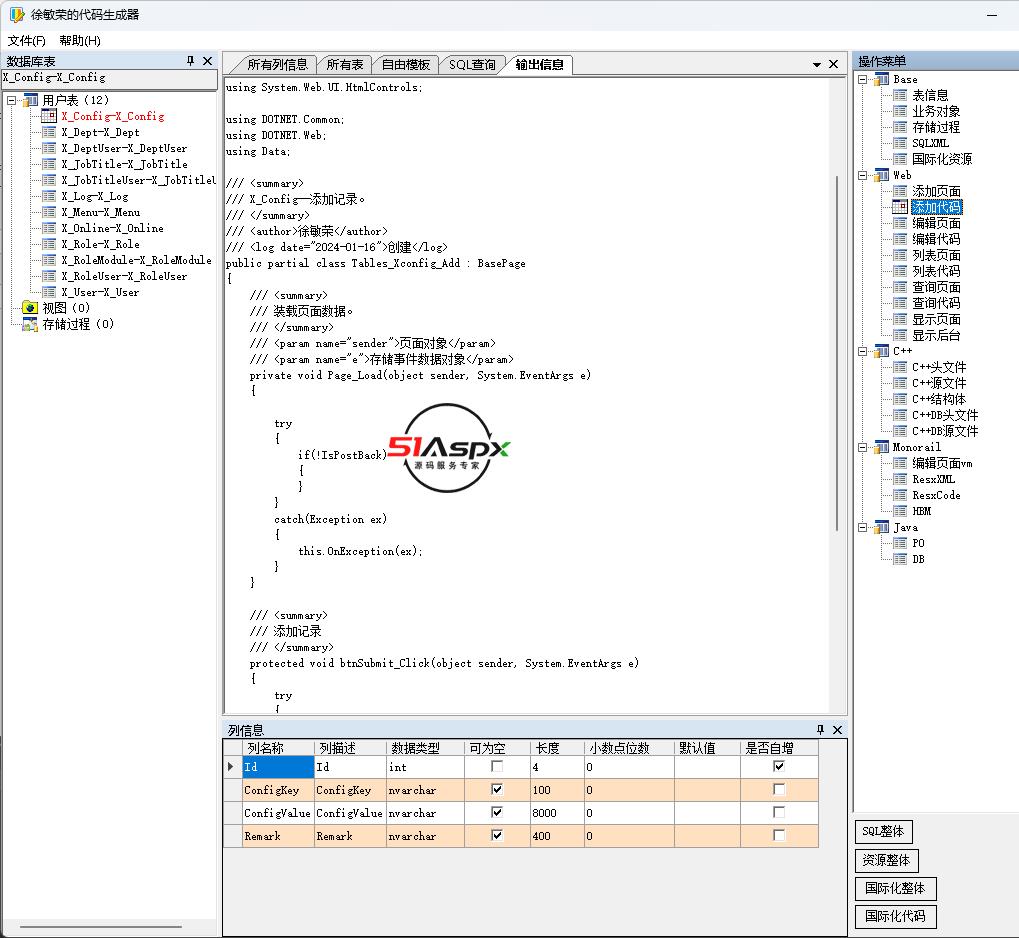Click the X_Dept-X_Dept table icon
The image size is (1019, 938).
pyautogui.click(x=49, y=132)
